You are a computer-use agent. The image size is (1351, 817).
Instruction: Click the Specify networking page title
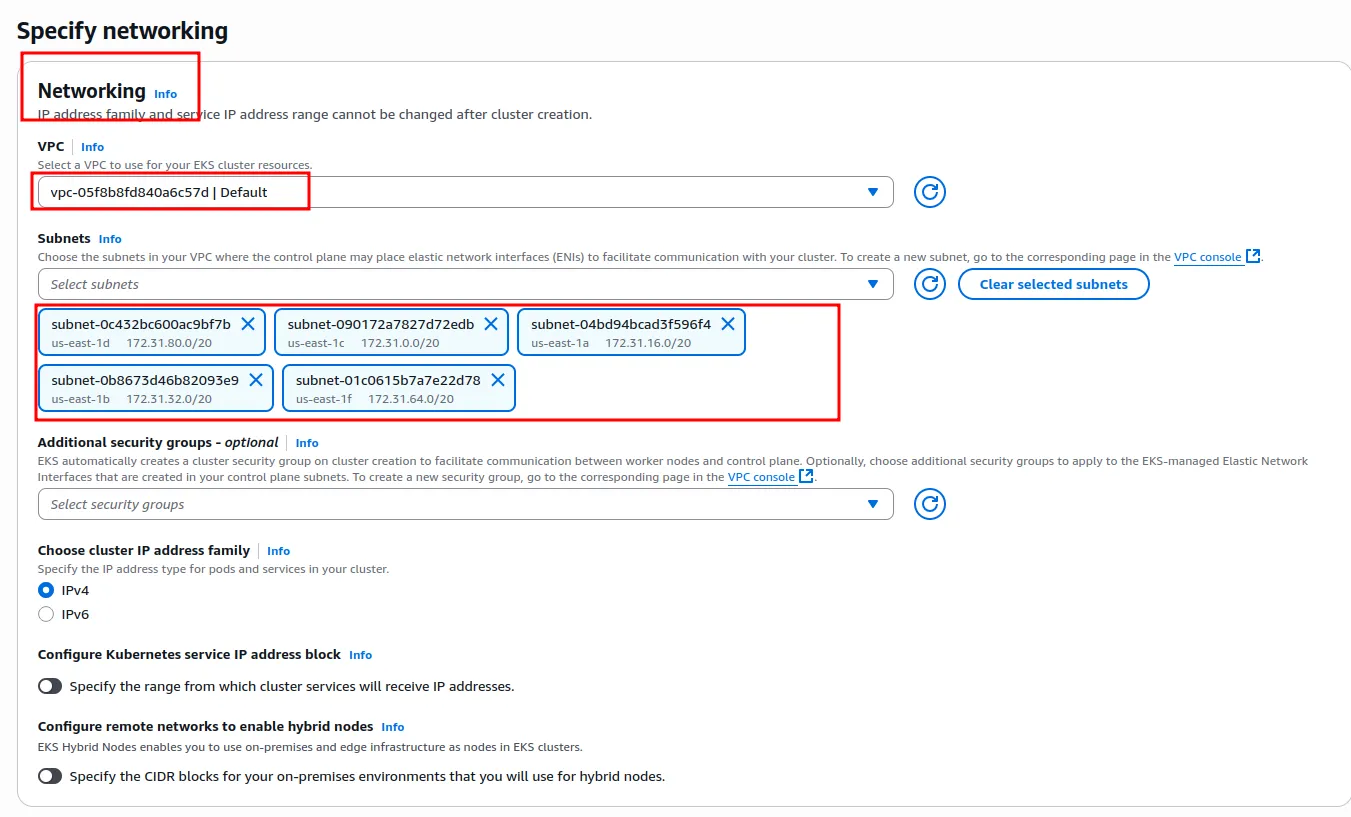(123, 31)
